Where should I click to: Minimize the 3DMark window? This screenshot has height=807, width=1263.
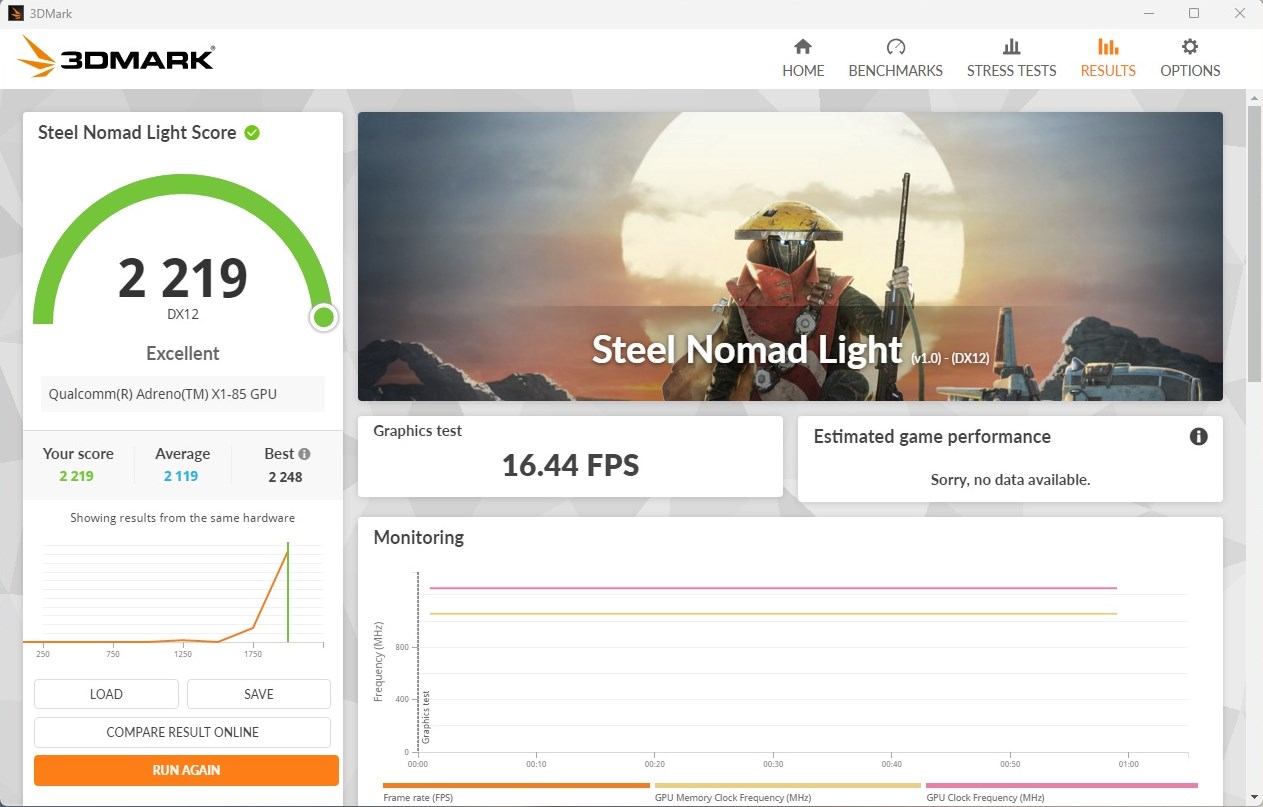pyautogui.click(x=1148, y=14)
